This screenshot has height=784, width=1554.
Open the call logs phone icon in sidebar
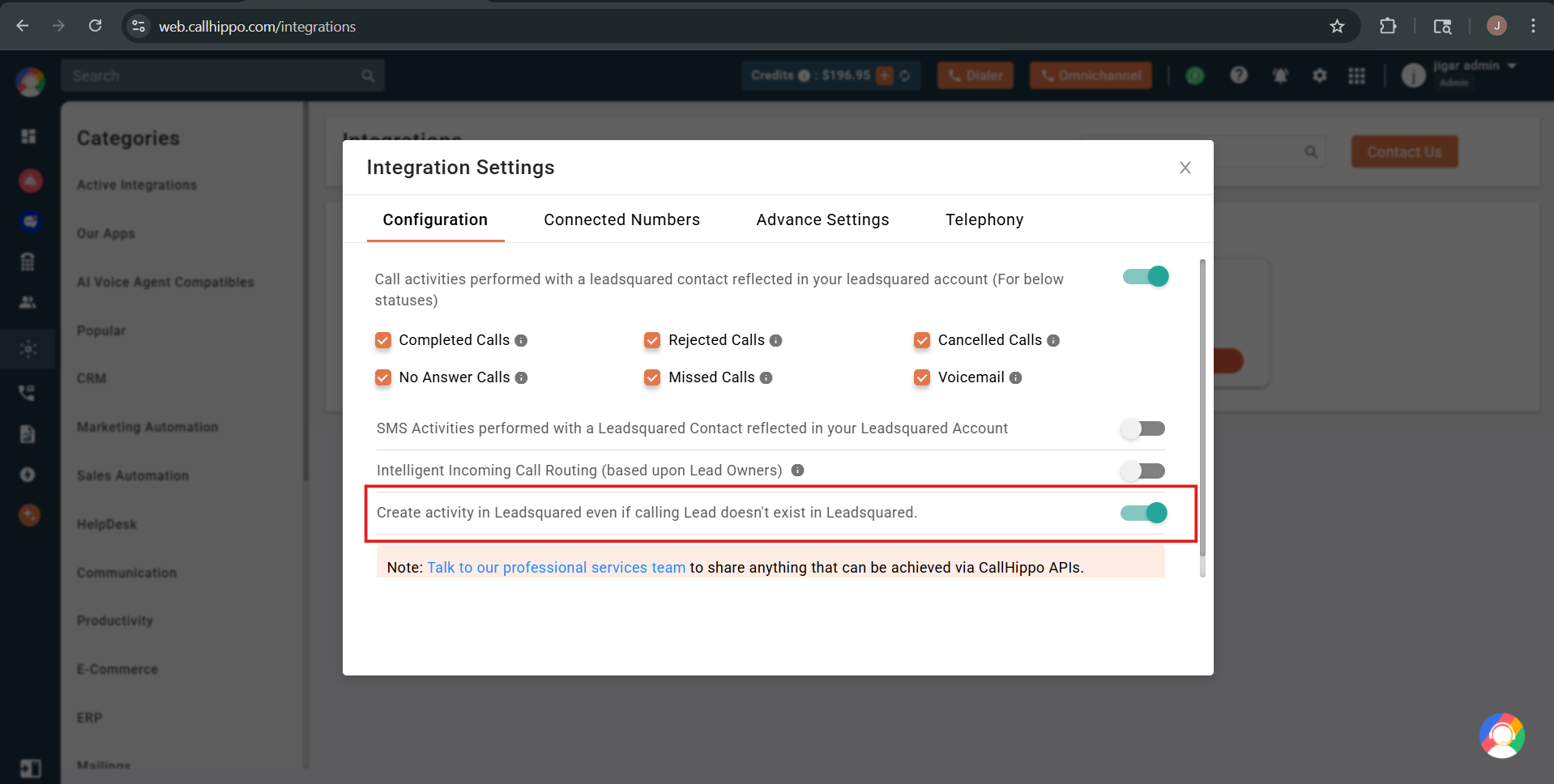pos(27,393)
